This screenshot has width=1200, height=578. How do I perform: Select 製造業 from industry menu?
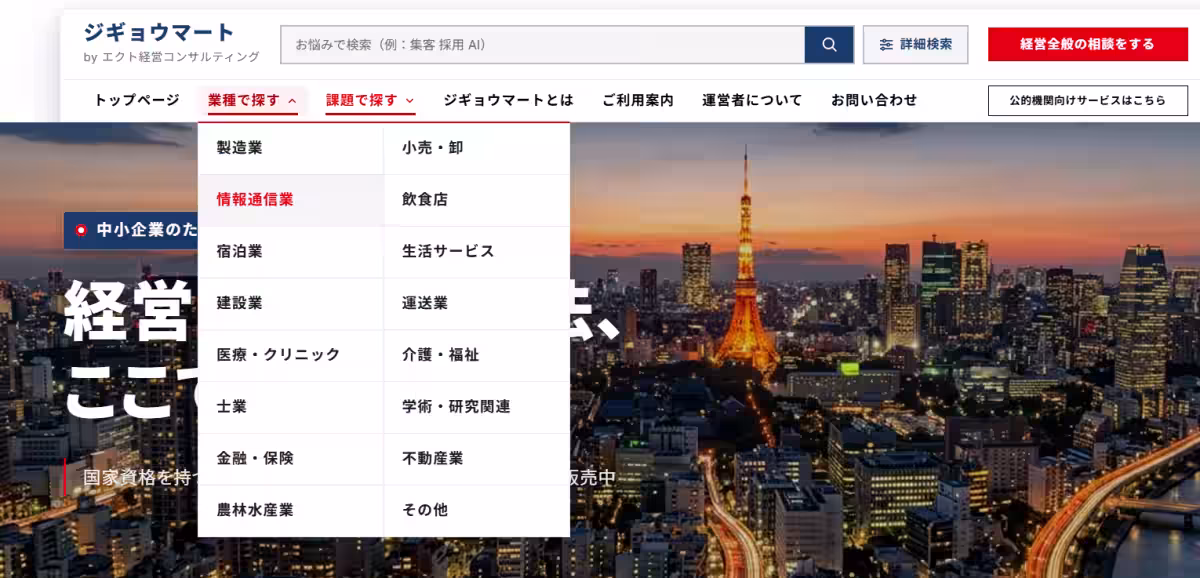tap(291, 148)
